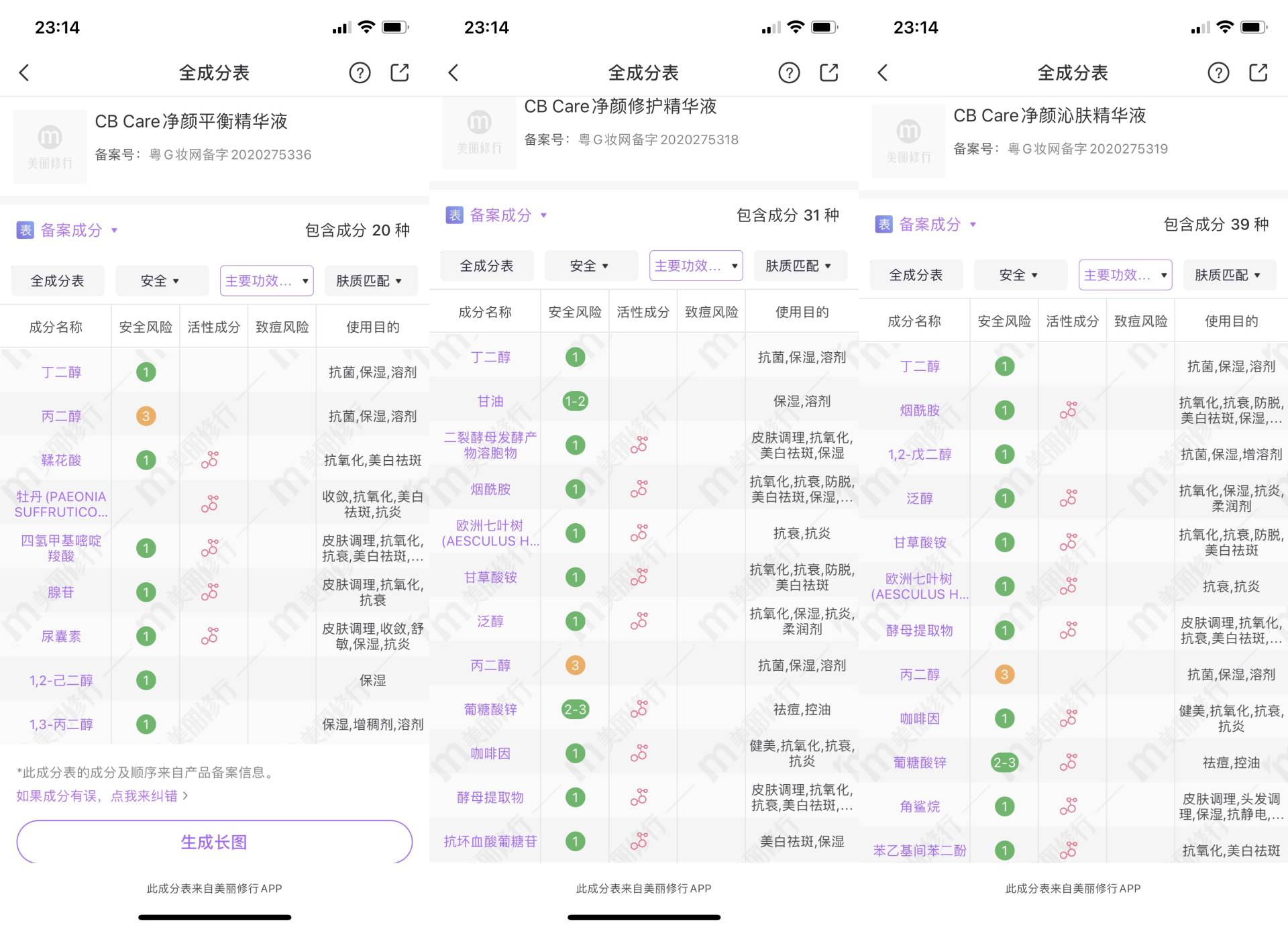1288x929 pixels.
Task: Open the help icon on 净颜平衡精华液 page
Action: coord(360,72)
